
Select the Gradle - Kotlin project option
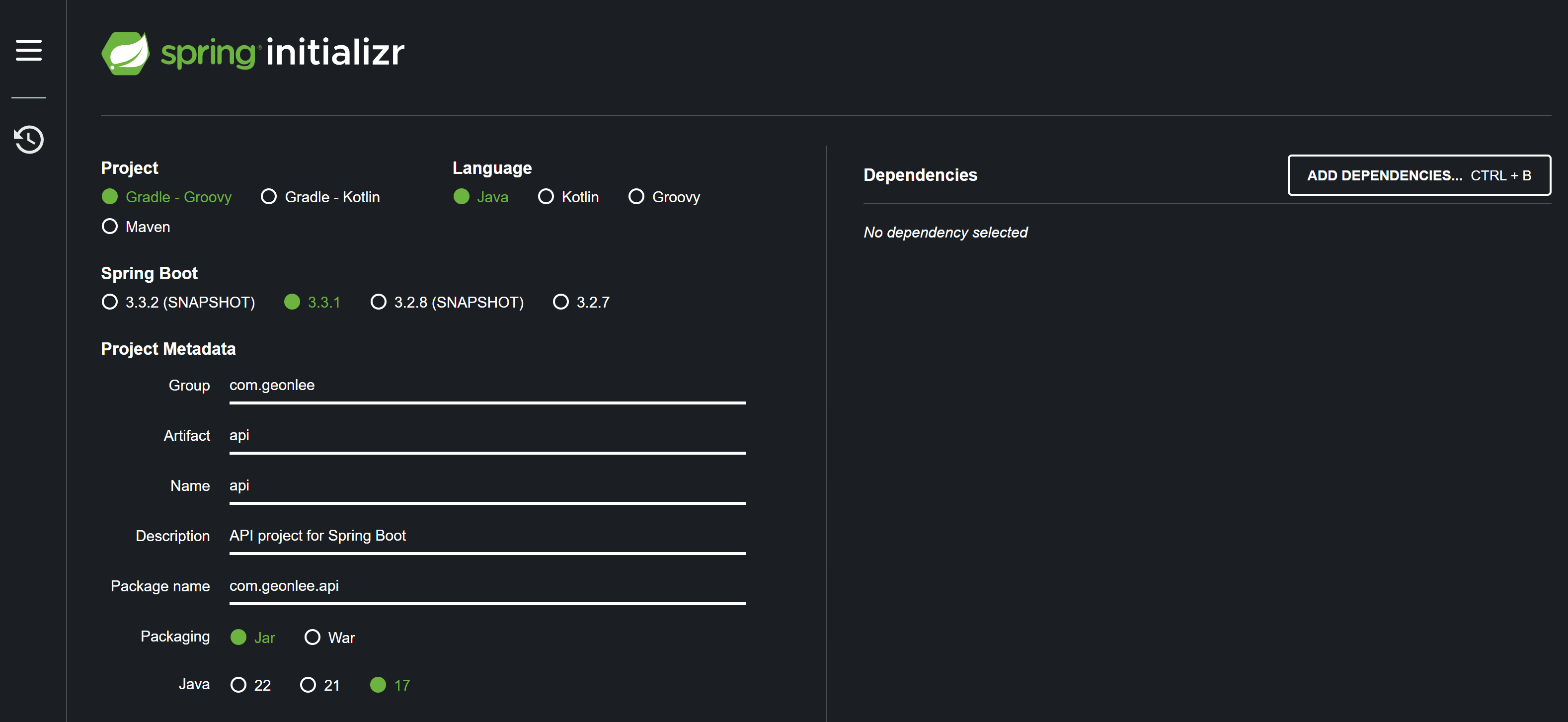pos(268,197)
